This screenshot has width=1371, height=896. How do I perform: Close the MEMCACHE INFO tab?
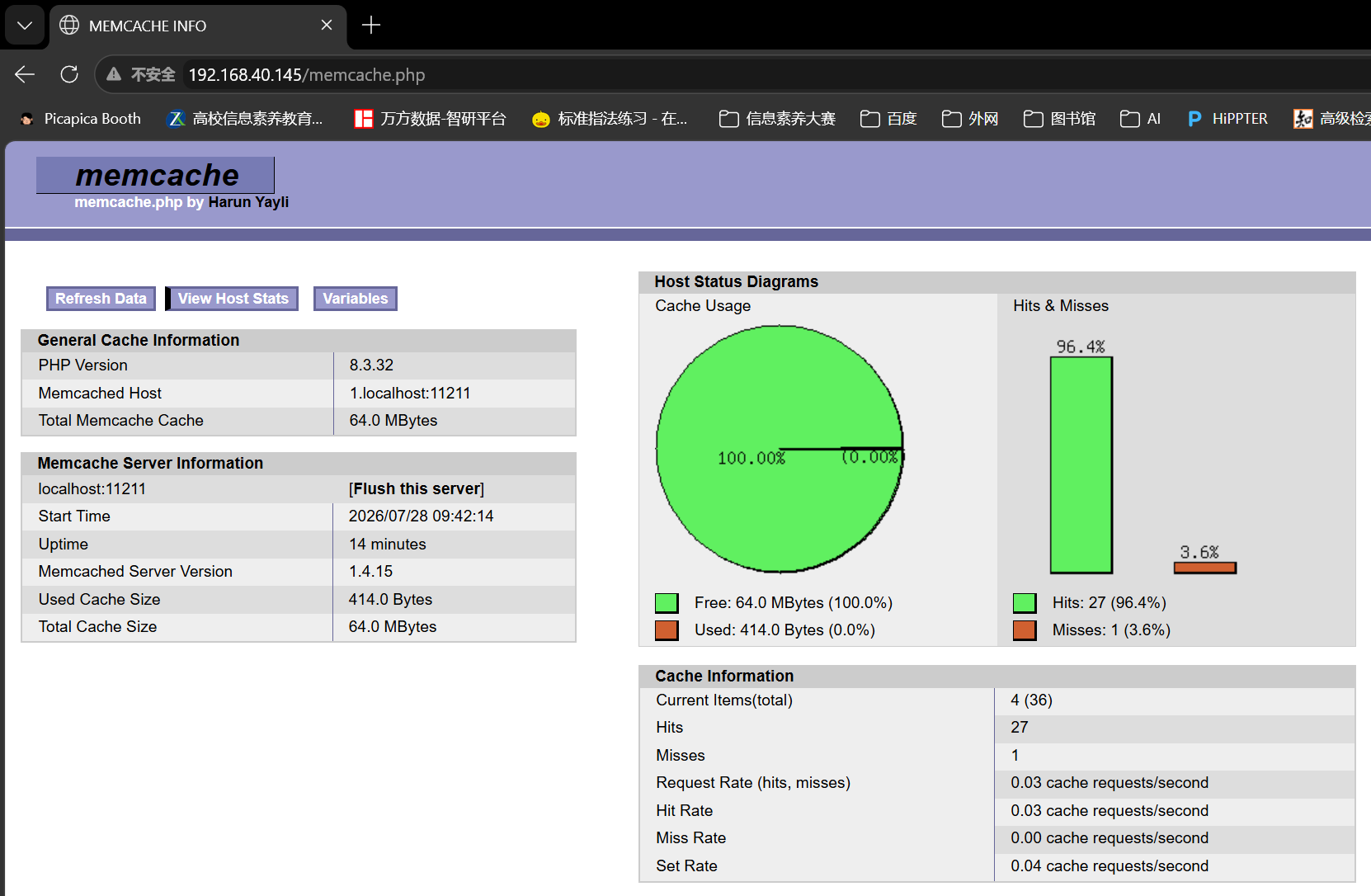pyautogui.click(x=327, y=26)
